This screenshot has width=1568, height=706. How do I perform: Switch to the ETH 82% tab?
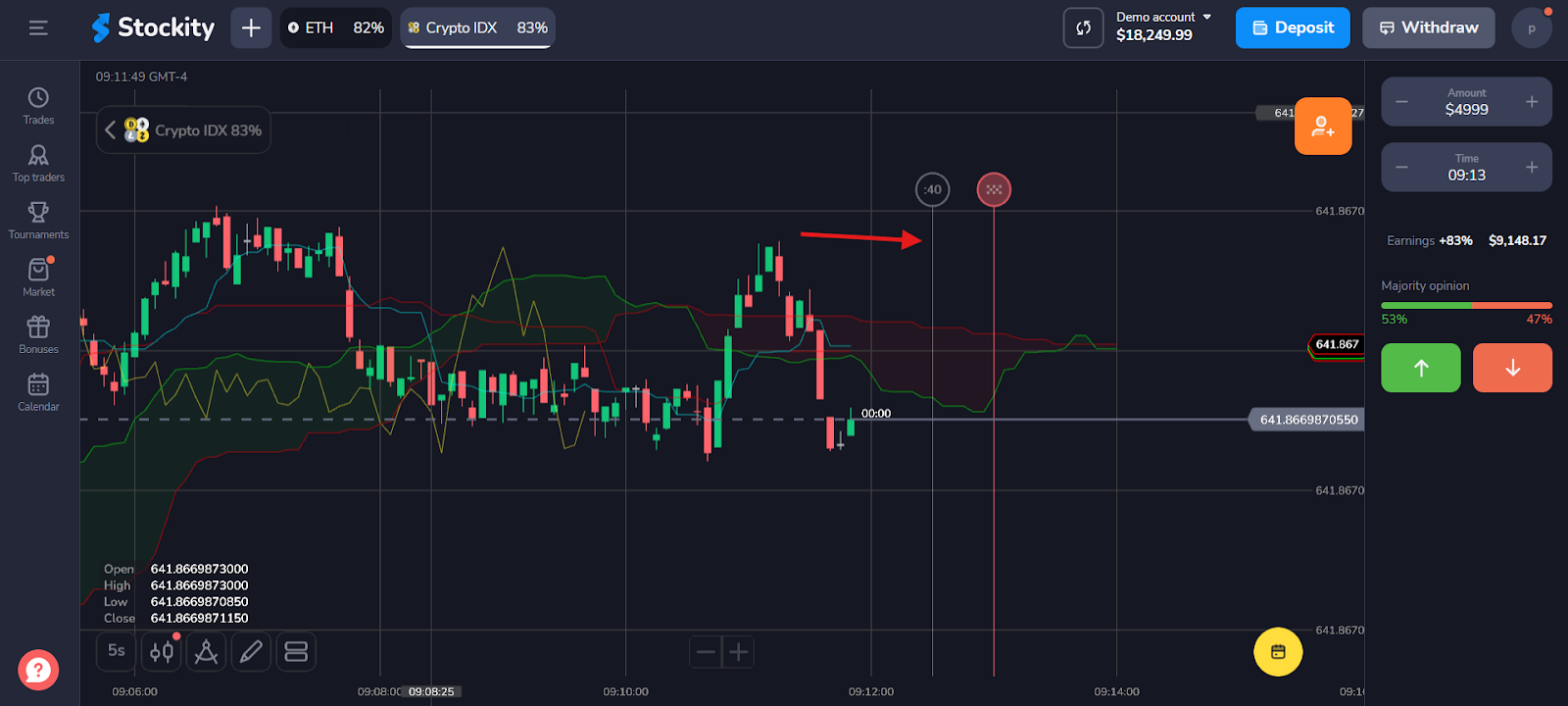(x=336, y=27)
